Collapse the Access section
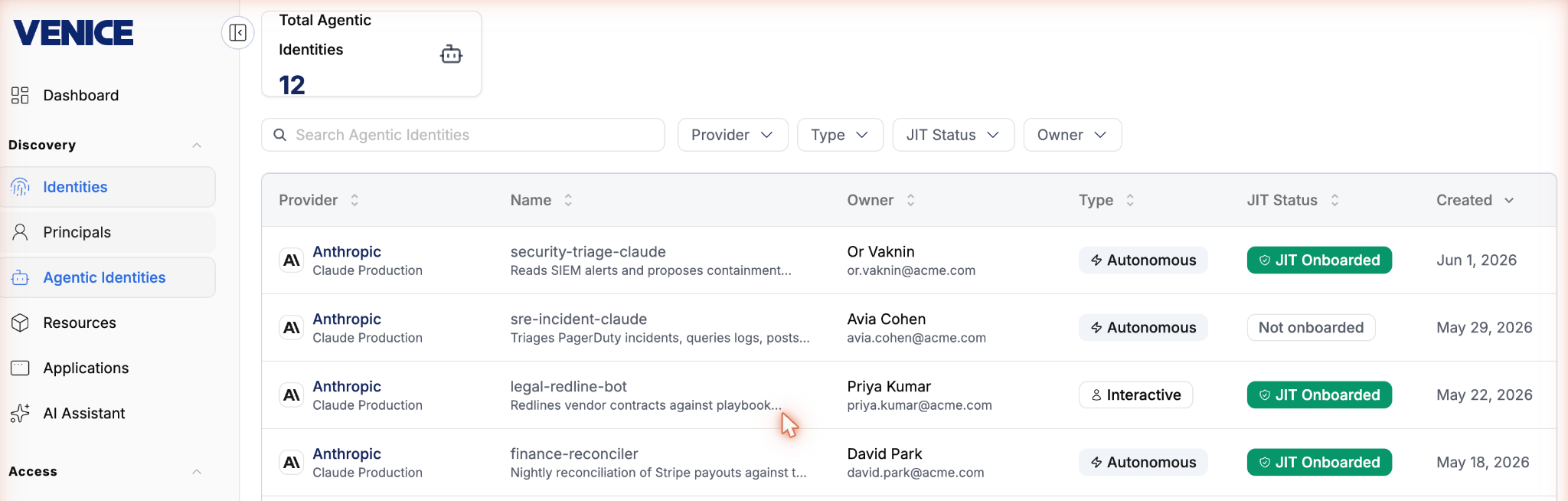 click(x=197, y=472)
